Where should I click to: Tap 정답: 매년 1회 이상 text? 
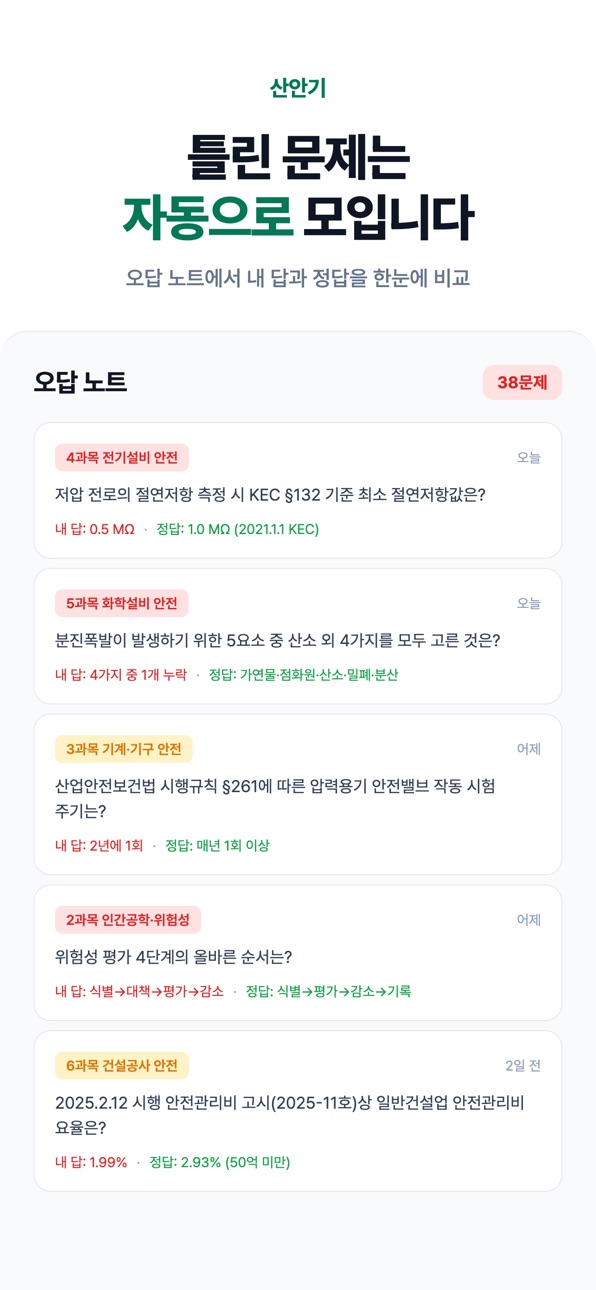(217, 846)
